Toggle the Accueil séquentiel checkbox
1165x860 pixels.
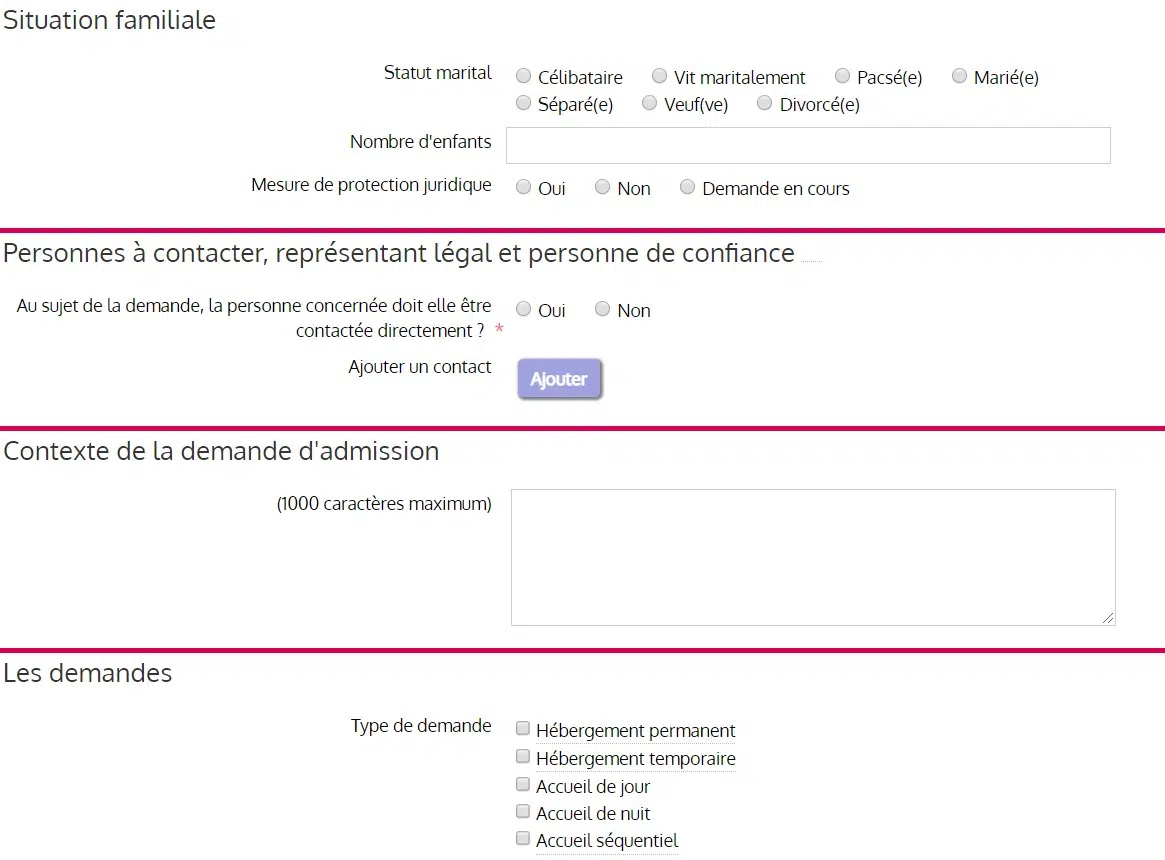pos(523,839)
